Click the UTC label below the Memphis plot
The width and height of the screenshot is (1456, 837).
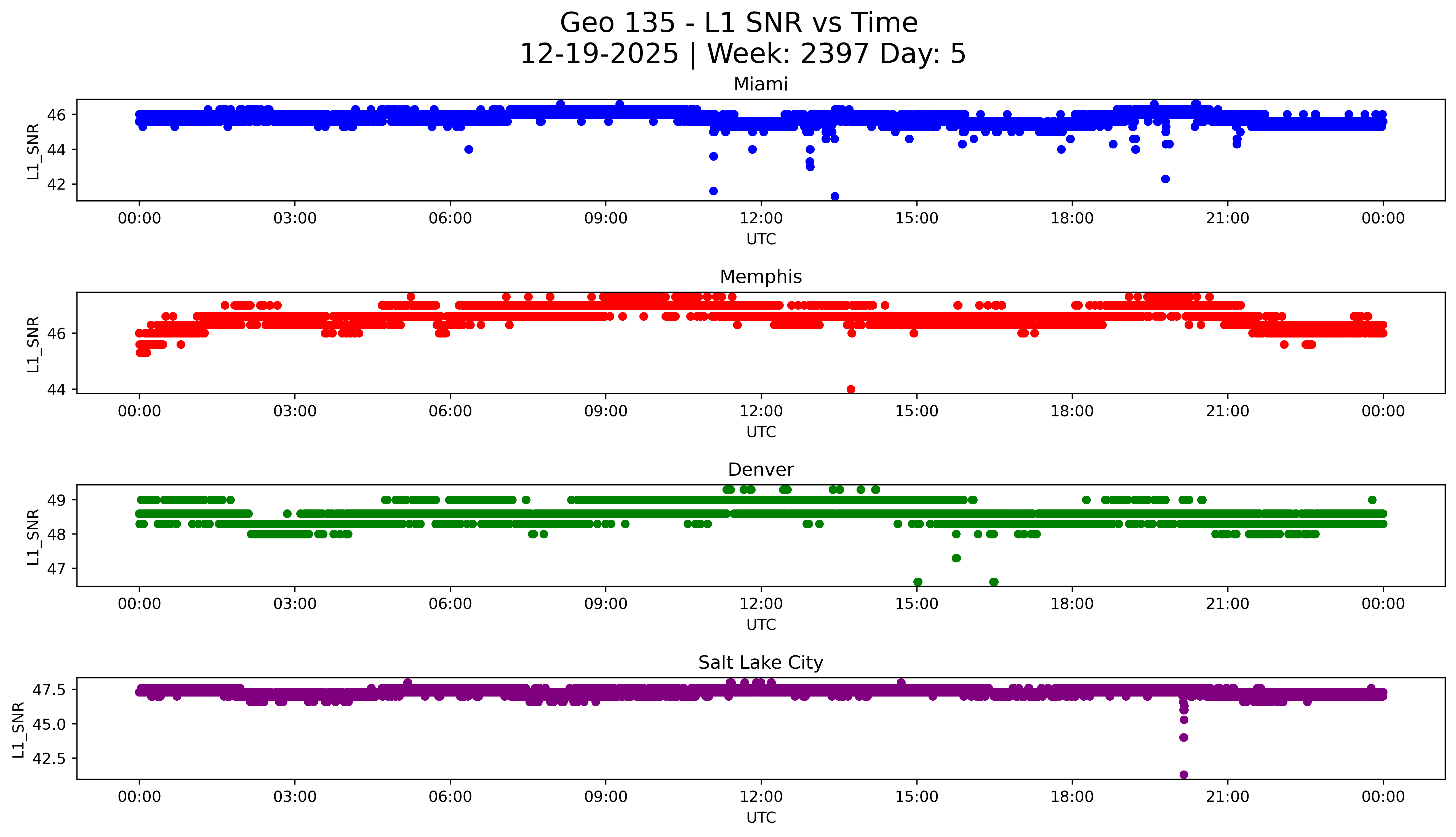(x=761, y=432)
